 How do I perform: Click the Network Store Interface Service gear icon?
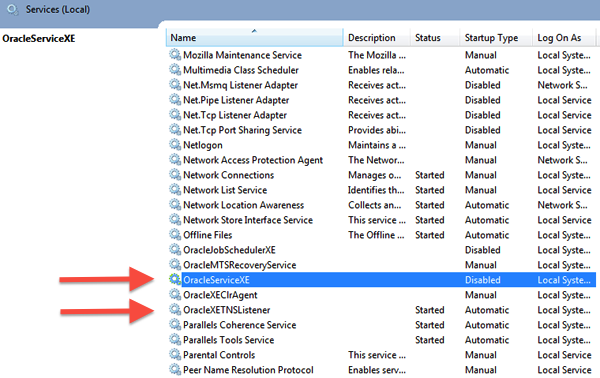(175, 220)
